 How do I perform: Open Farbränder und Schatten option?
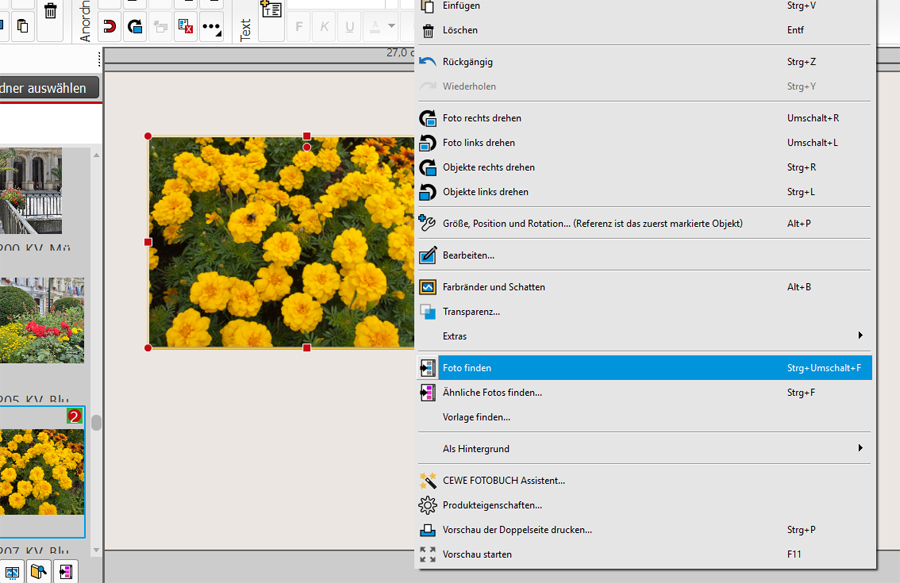(494, 287)
